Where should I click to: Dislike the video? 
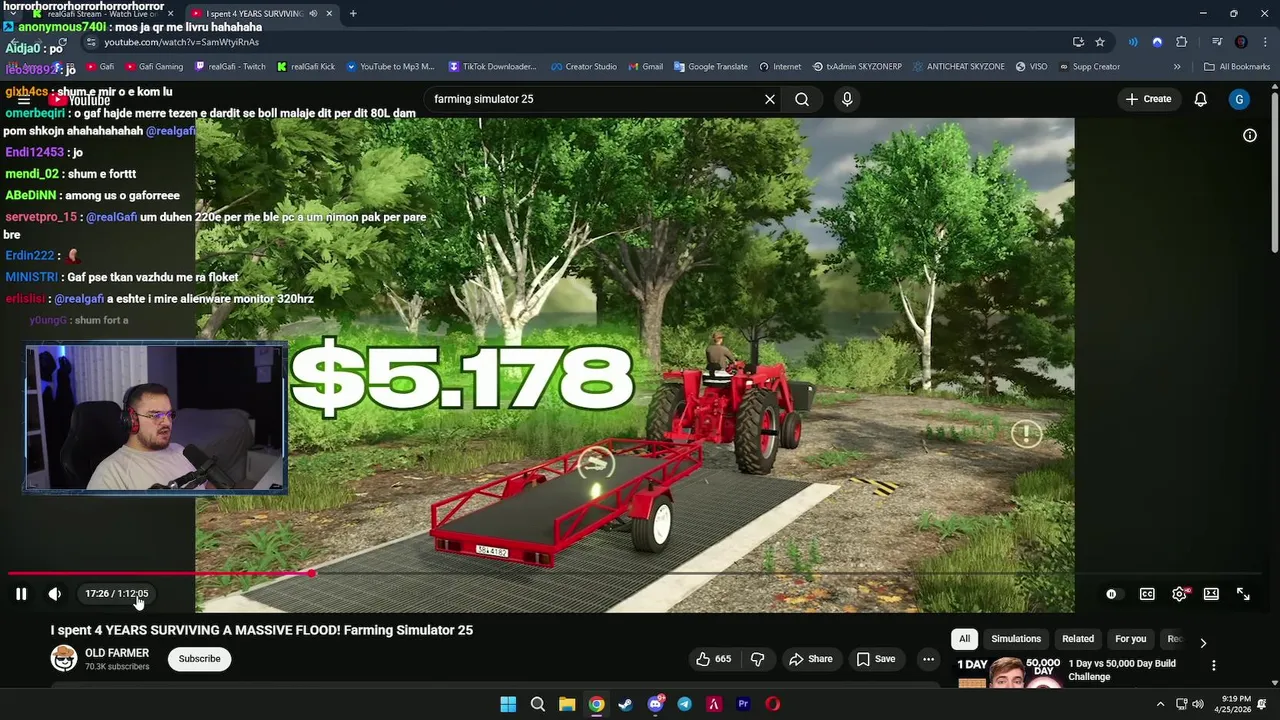758,659
